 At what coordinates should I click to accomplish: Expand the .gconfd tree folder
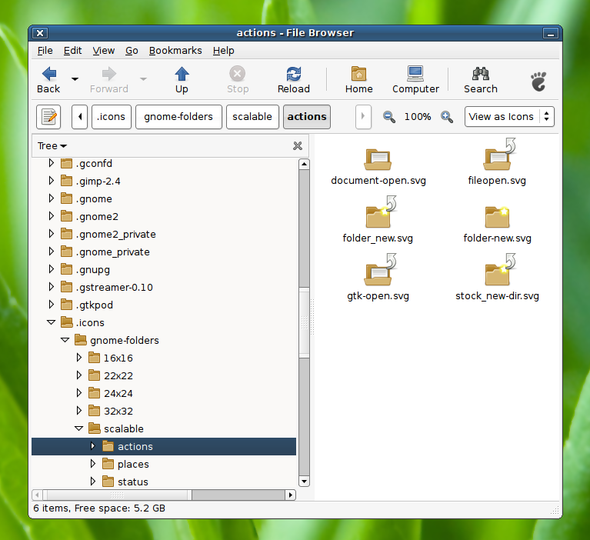click(x=51, y=163)
